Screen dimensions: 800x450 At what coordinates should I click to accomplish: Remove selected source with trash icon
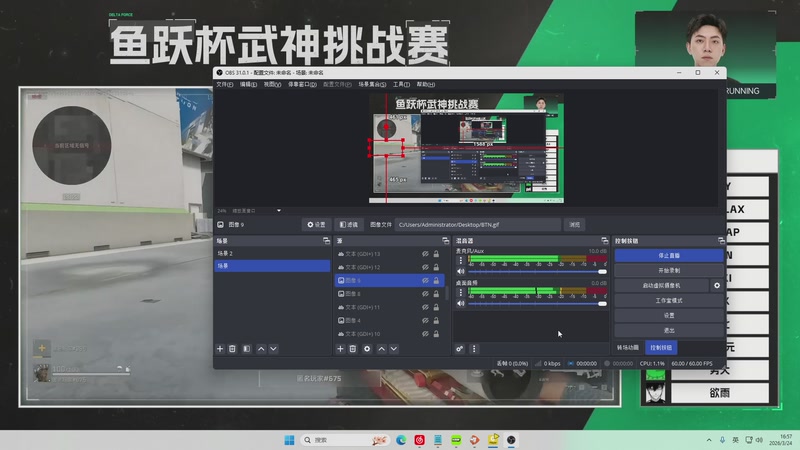click(x=353, y=349)
